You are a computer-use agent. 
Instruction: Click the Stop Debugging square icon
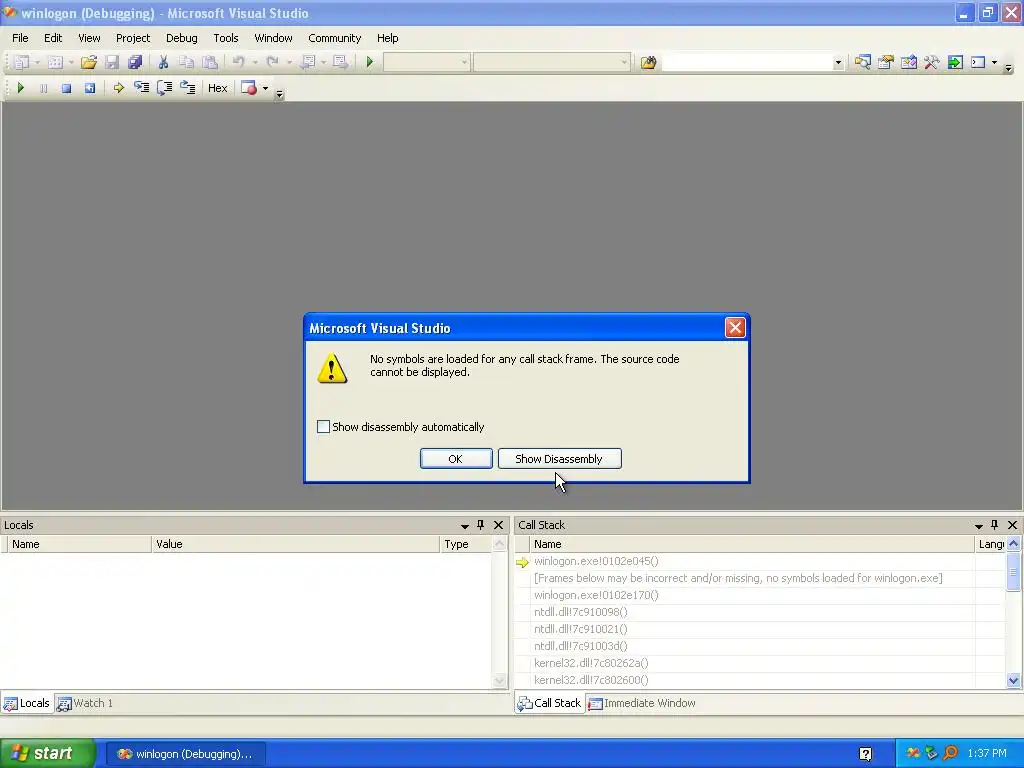point(66,88)
